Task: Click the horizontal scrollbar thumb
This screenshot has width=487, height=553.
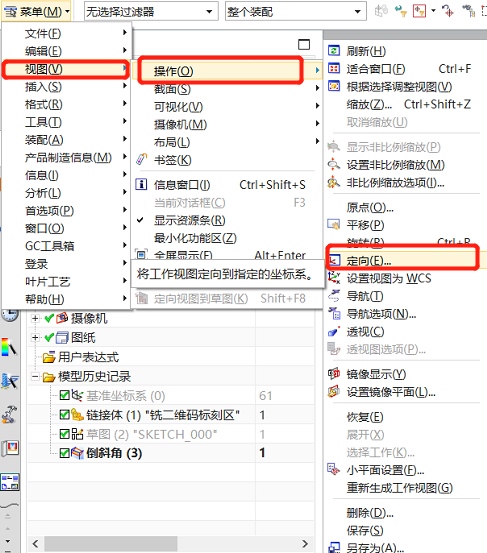Action: pos(110,543)
